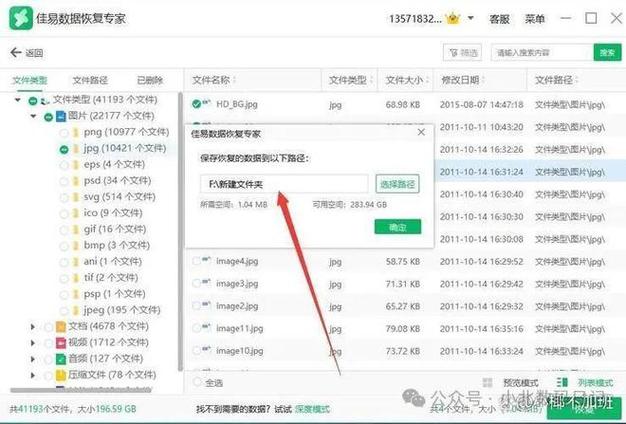
Task: Click the bmp folder icon
Action: 75,246
